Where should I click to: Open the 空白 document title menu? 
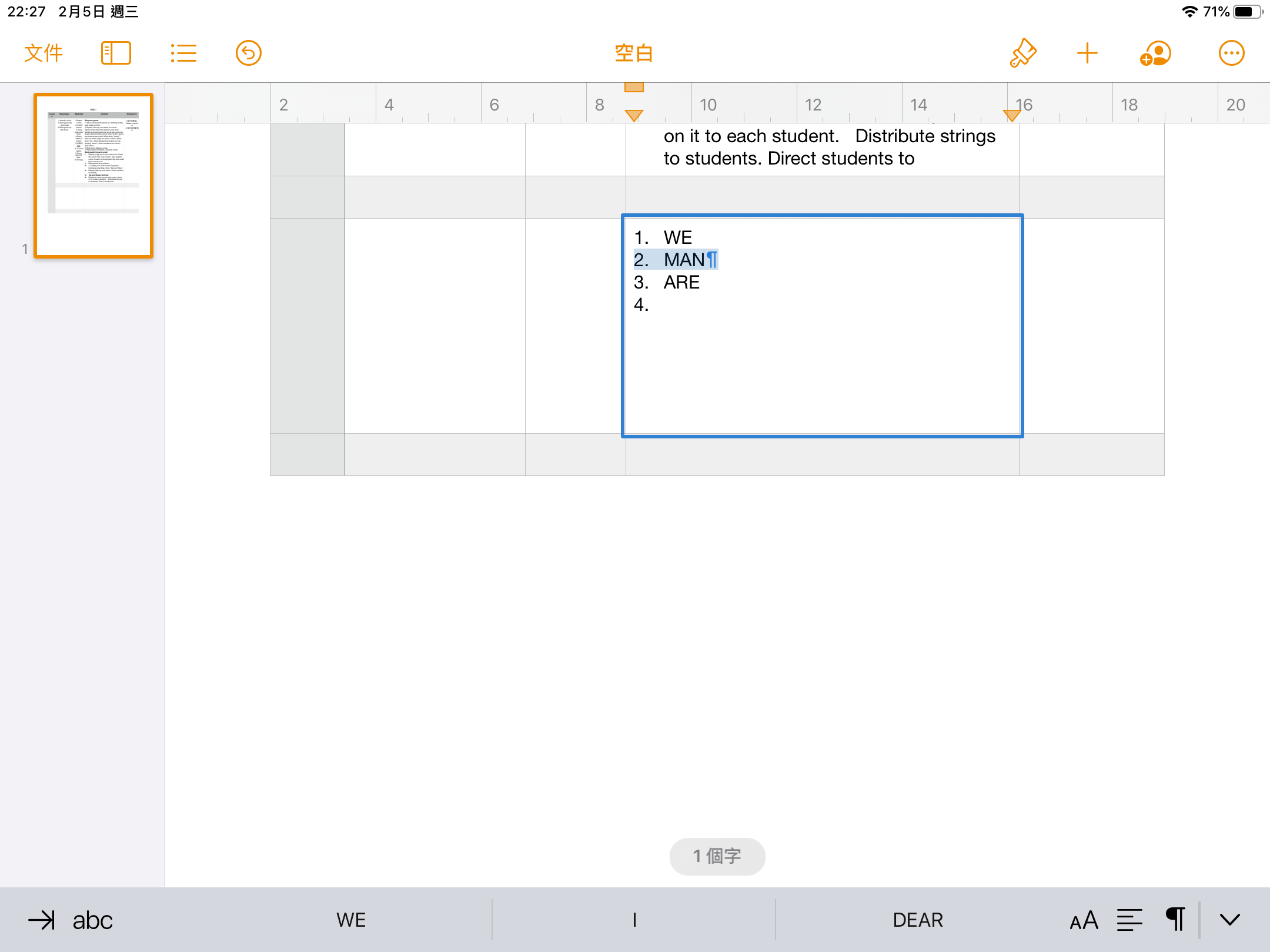634,53
